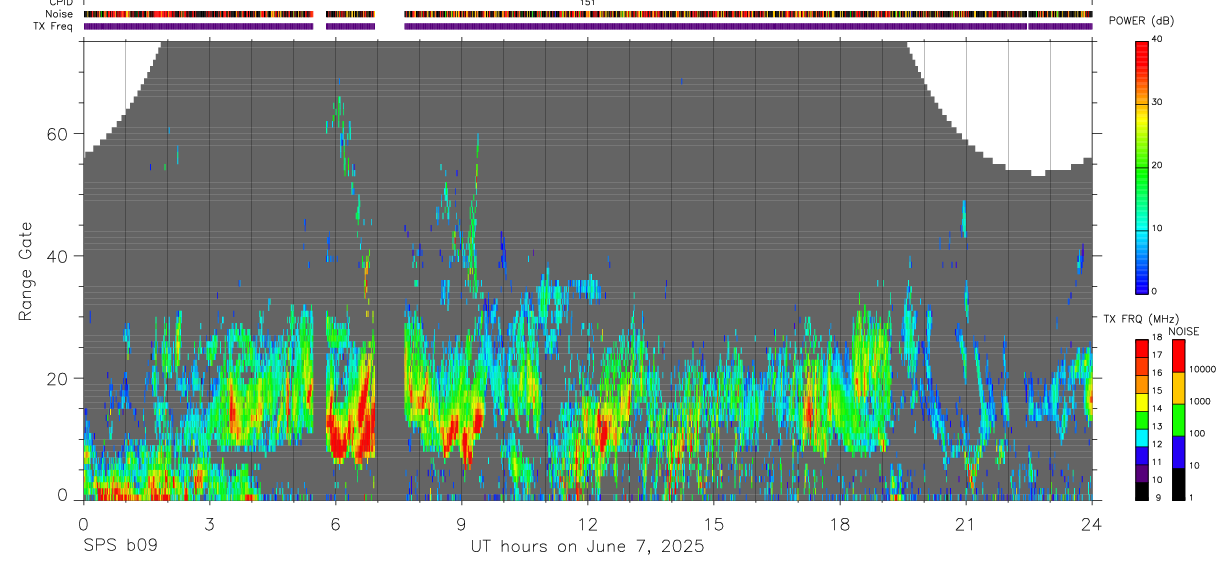Click the 21 tick on the UT hours axis

point(965,522)
